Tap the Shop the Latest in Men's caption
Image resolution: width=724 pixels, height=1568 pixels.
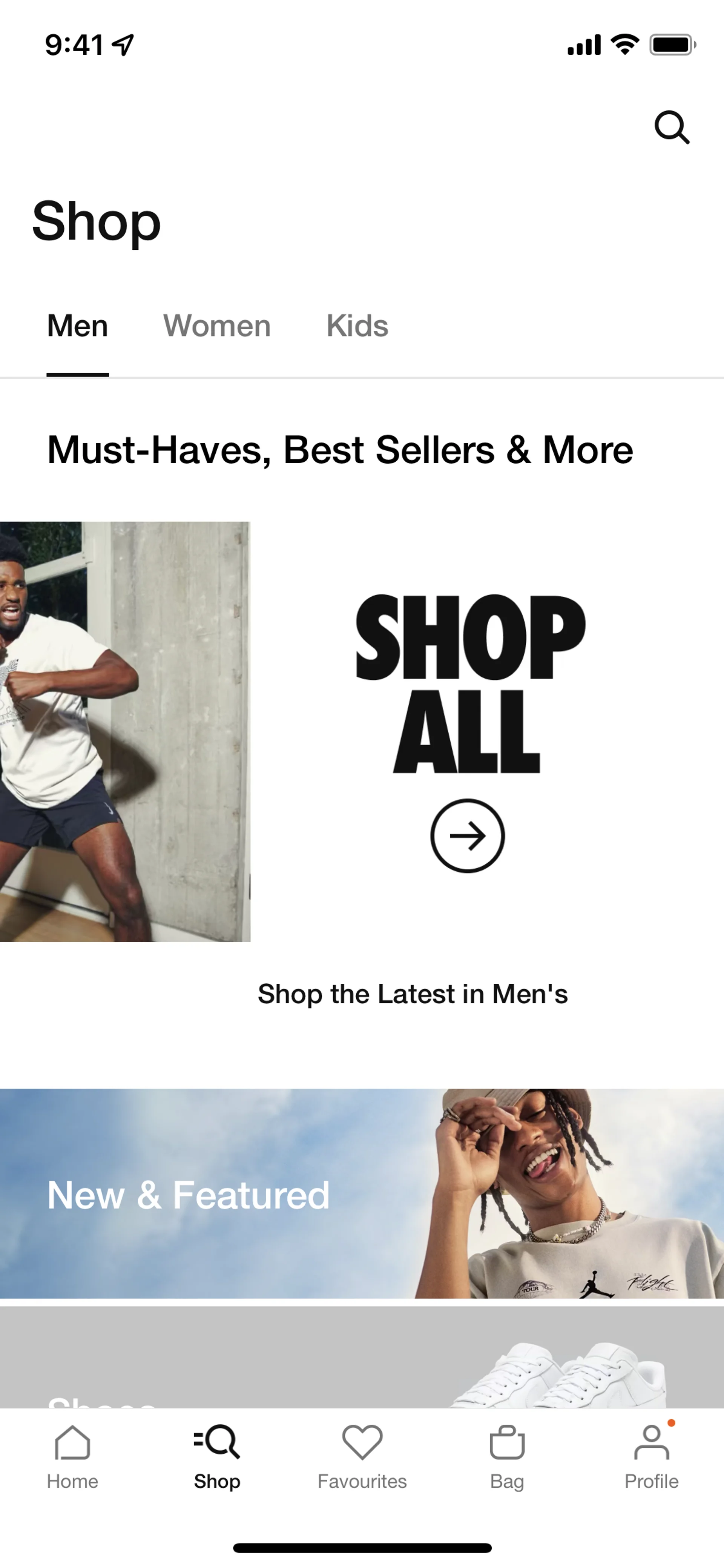coord(413,994)
